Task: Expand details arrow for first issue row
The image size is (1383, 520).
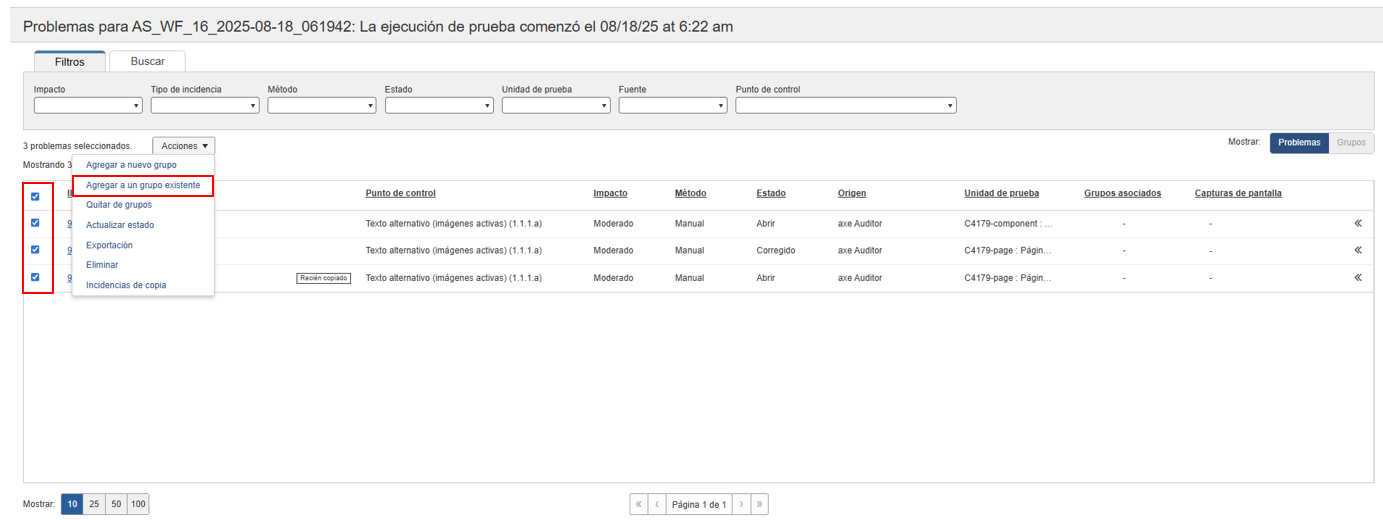Action: click(x=1357, y=223)
